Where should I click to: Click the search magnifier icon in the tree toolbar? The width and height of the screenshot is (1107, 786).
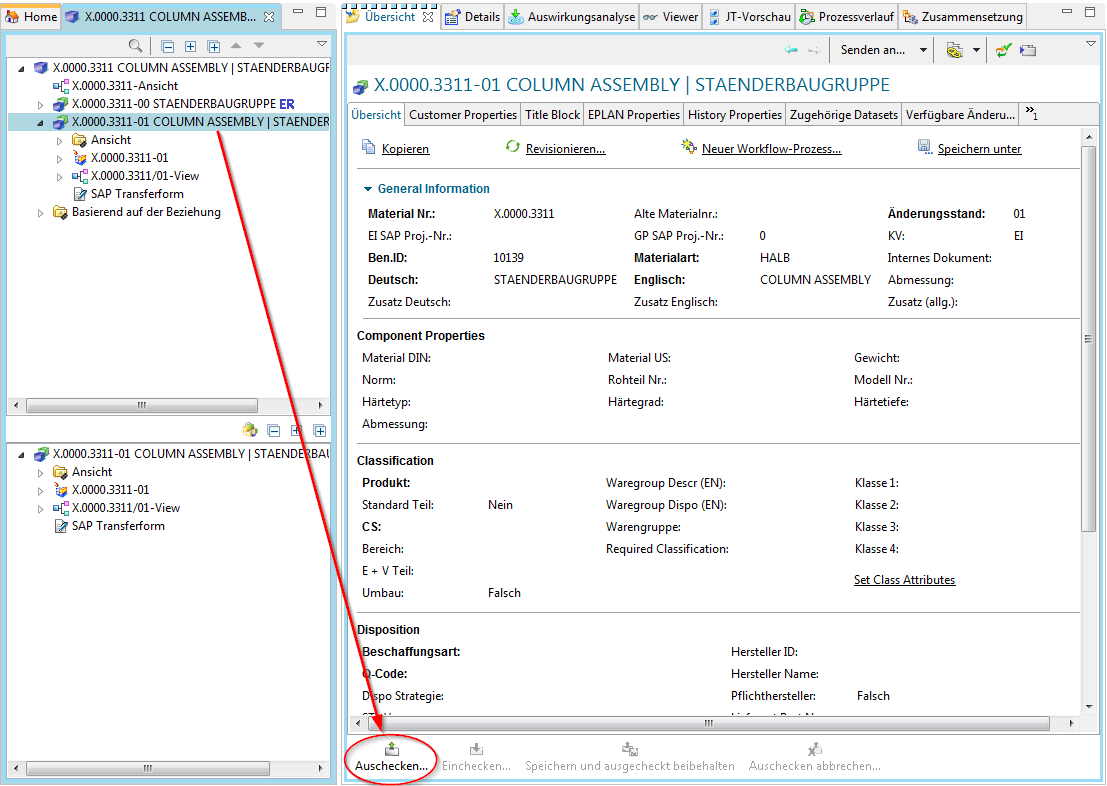point(135,46)
